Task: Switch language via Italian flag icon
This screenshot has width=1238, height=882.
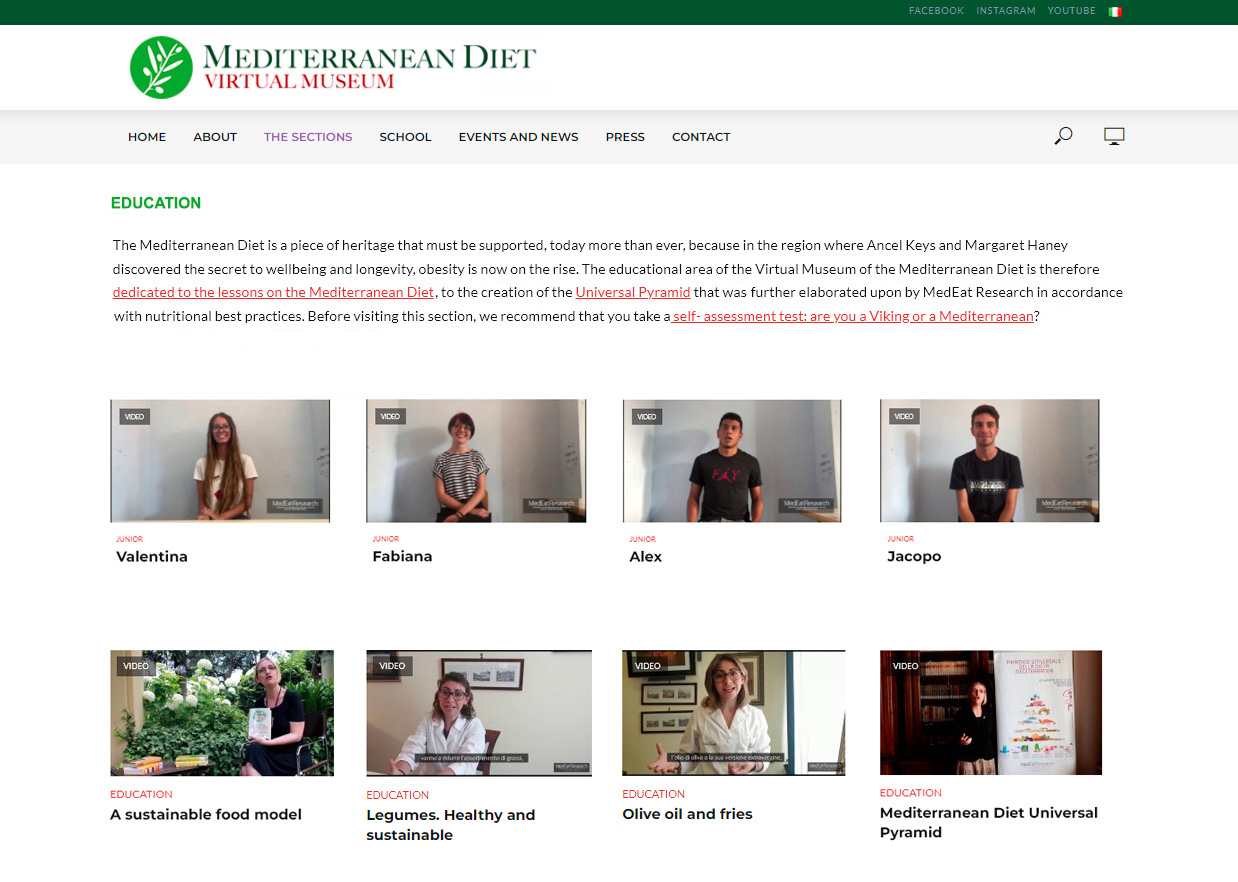Action: [x=1115, y=12]
